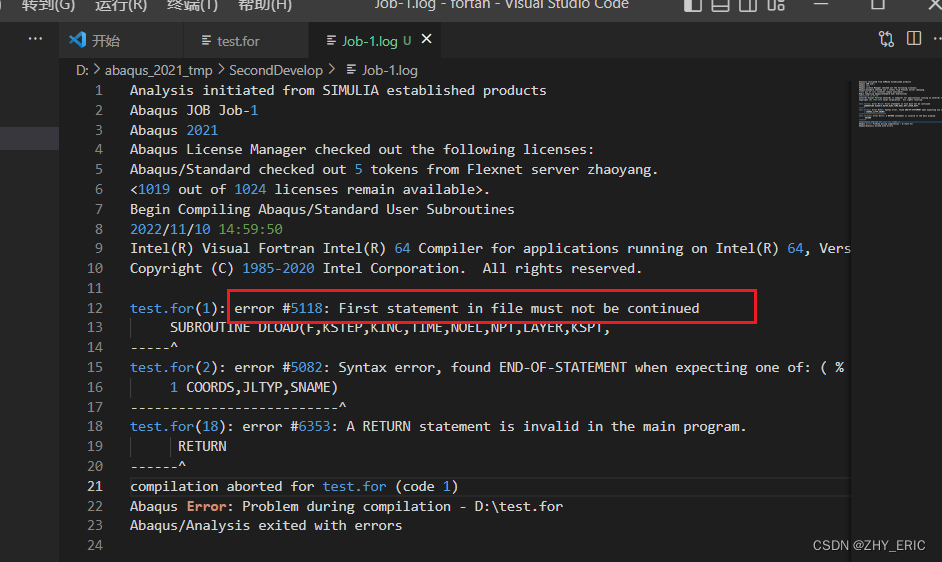Click 'Begin Compiling Abaqus/Standard User Subroutines' line

322,209
